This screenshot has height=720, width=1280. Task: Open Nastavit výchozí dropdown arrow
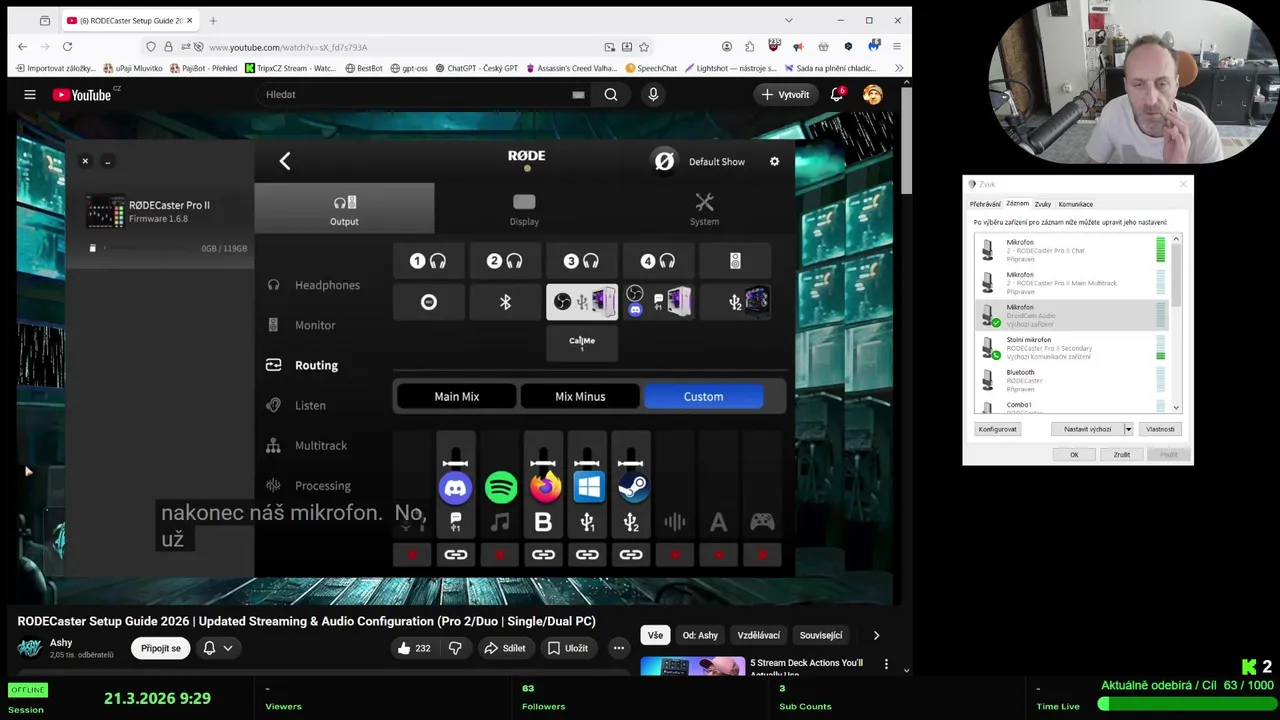point(1128,429)
